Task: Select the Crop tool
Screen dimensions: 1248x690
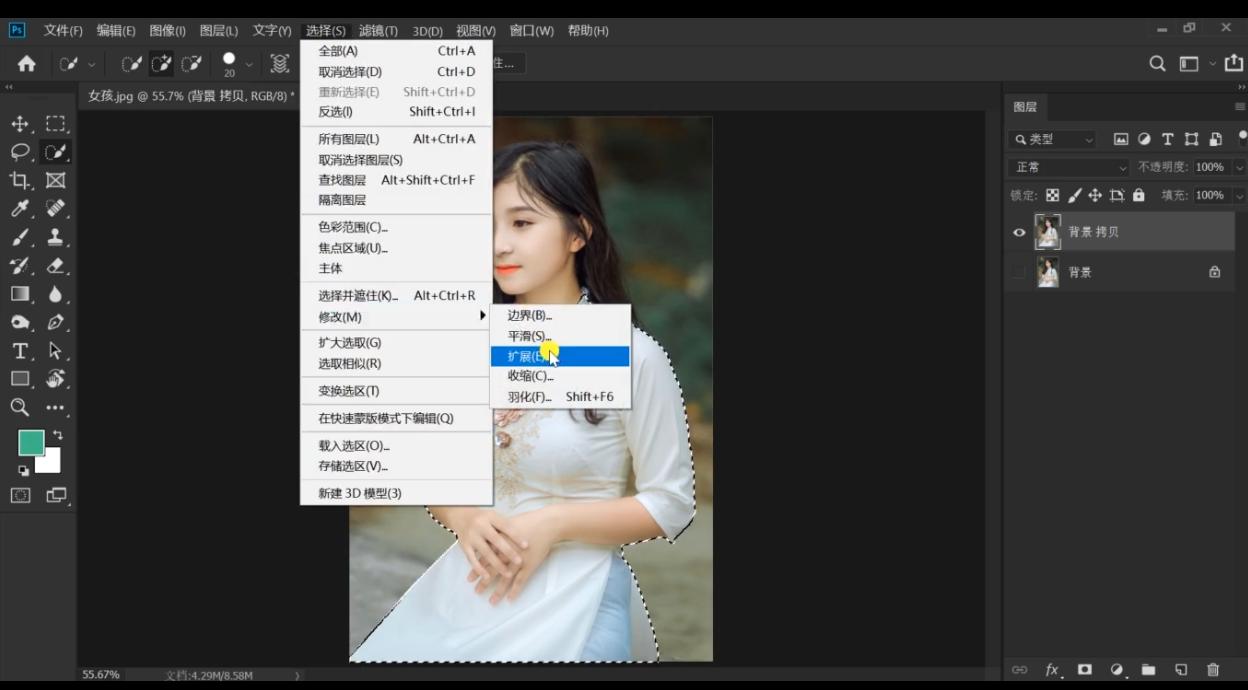Action: pyautogui.click(x=20, y=180)
